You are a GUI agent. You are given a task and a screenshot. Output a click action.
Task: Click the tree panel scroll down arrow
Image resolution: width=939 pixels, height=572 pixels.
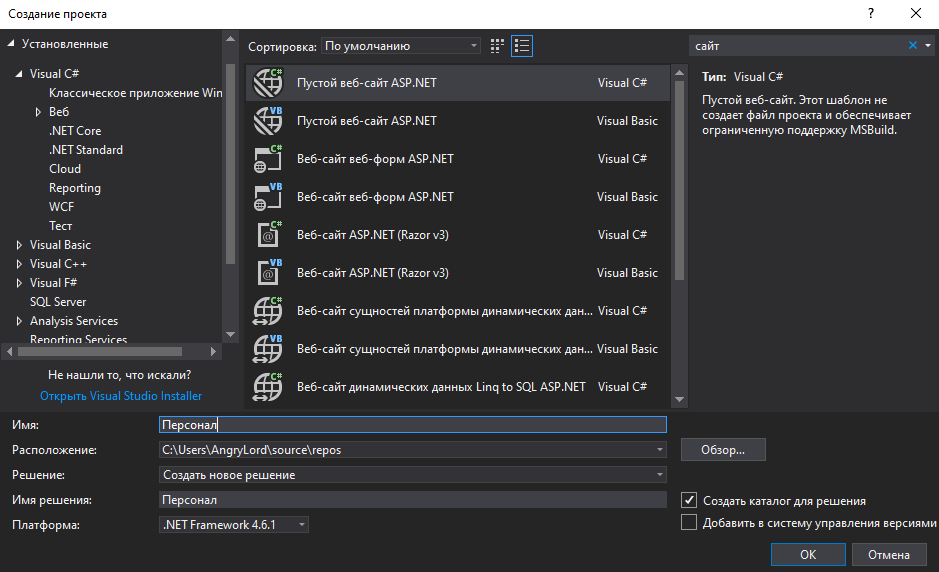(231, 334)
